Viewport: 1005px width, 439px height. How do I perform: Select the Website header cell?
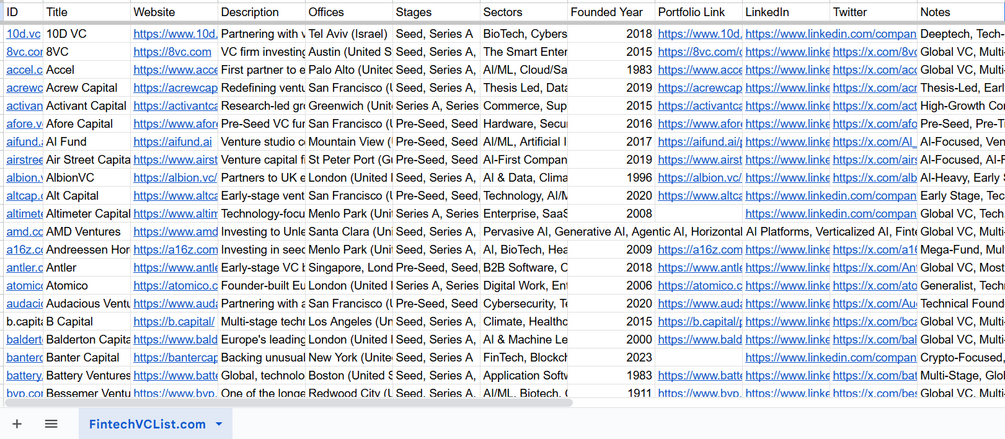click(x=174, y=12)
